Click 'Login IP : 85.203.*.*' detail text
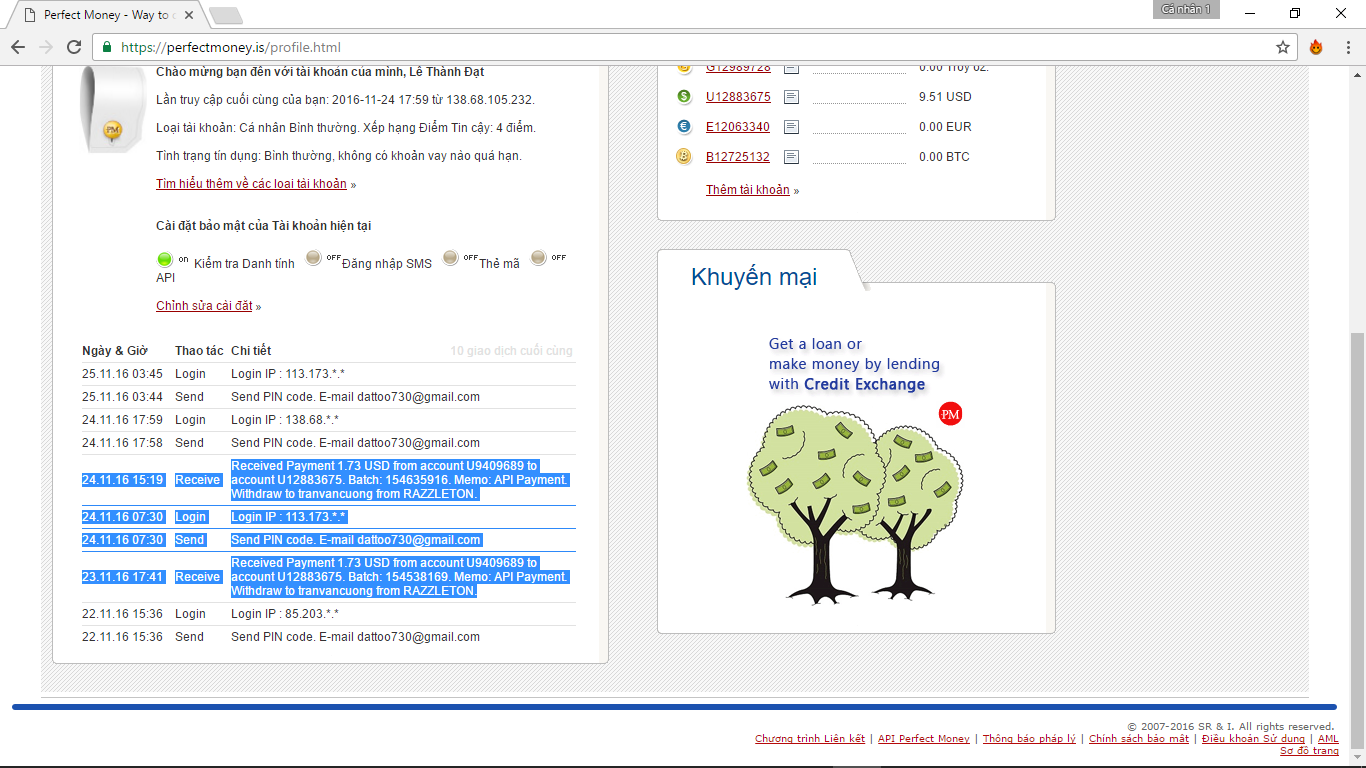The width and height of the screenshot is (1366, 768). (x=285, y=614)
